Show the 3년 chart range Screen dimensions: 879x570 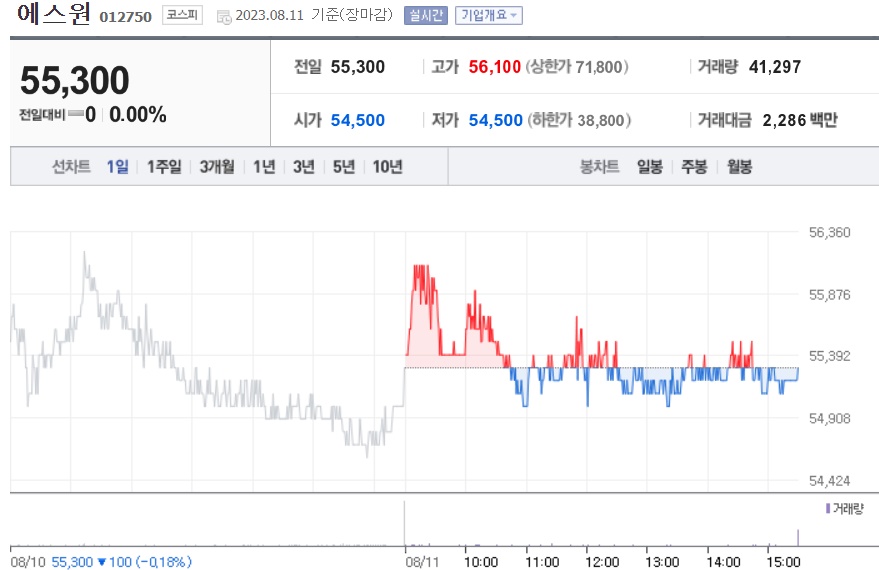[x=304, y=166]
